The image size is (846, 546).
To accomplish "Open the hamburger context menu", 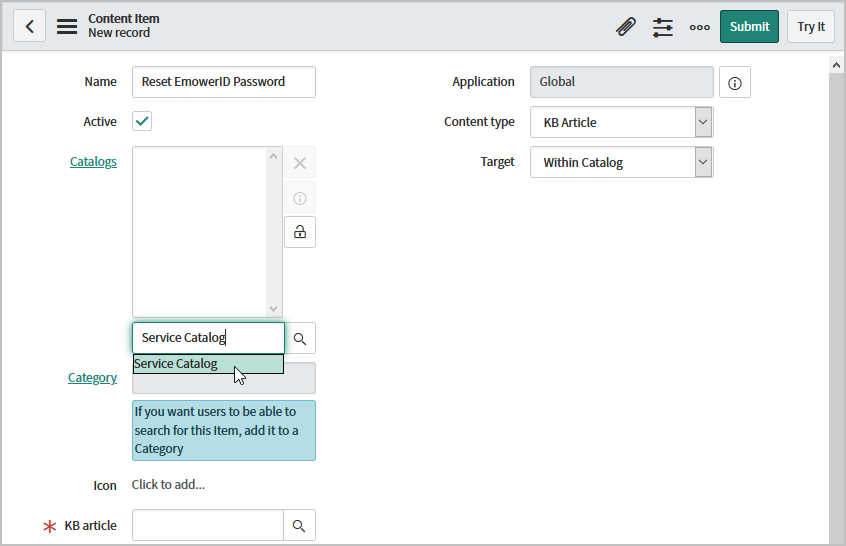I will pyautogui.click(x=67, y=27).
